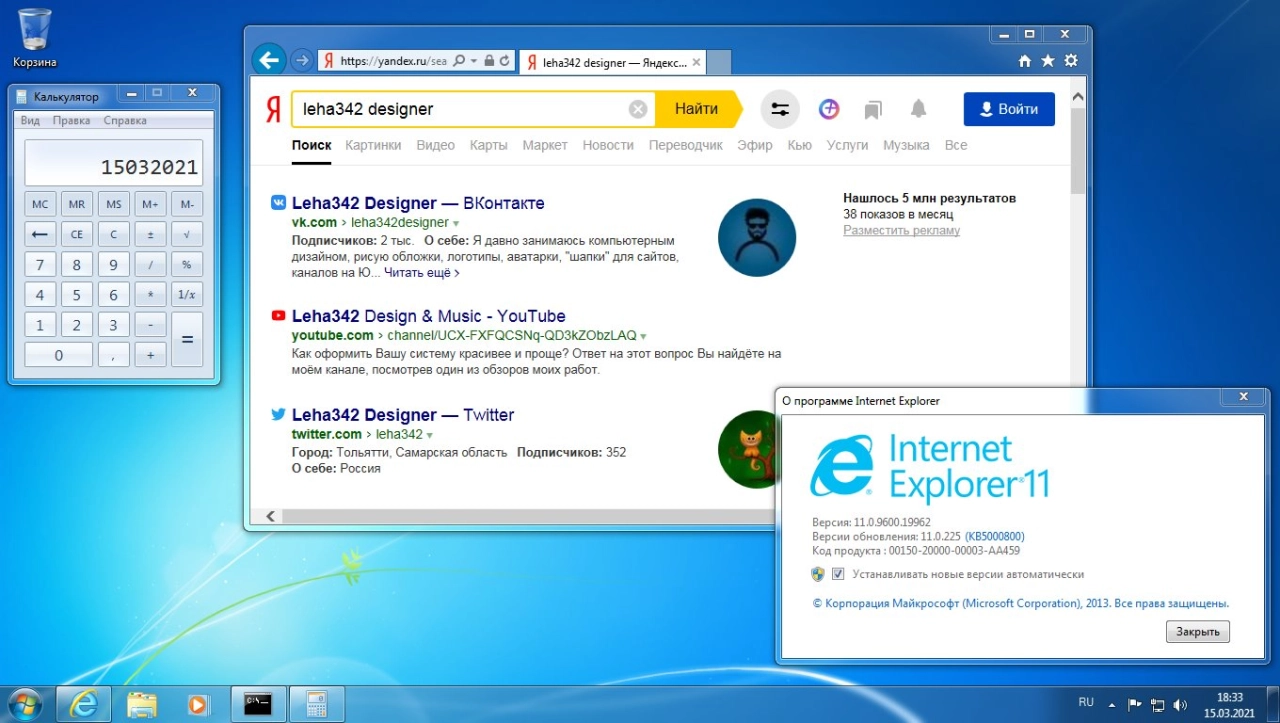The height and width of the screenshot is (723, 1280).
Task: Click the Action Center flag tray icon
Action: 1135,704
